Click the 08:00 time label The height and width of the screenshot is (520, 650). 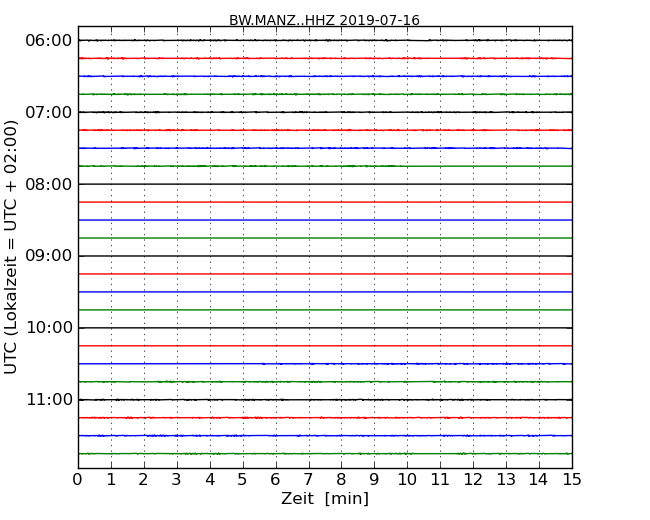point(49,185)
